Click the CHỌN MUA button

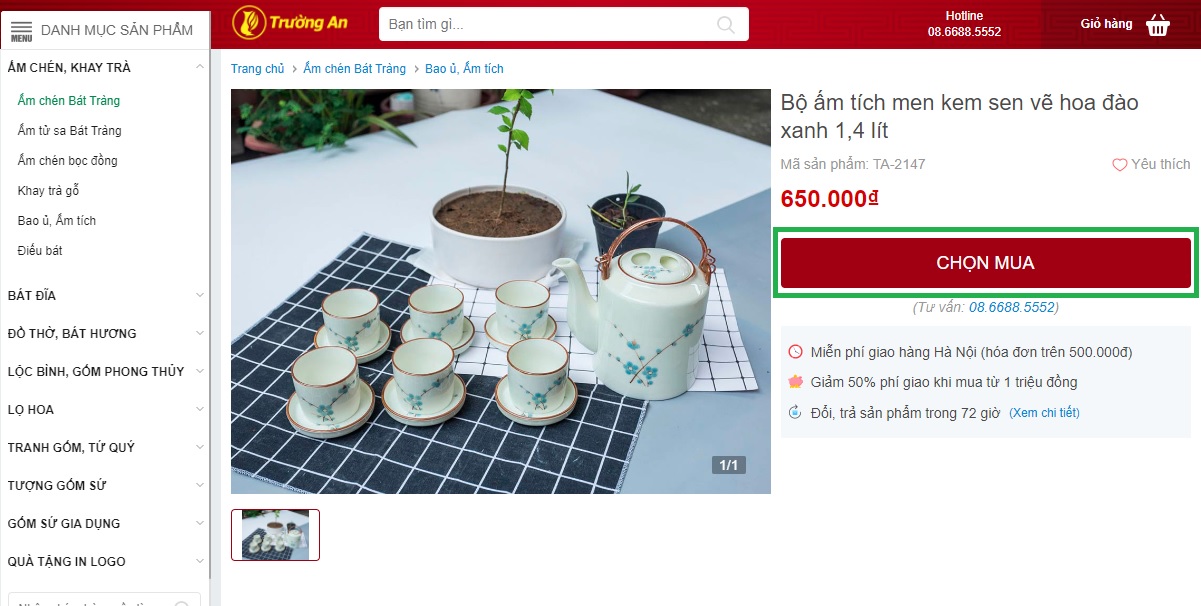pos(986,263)
